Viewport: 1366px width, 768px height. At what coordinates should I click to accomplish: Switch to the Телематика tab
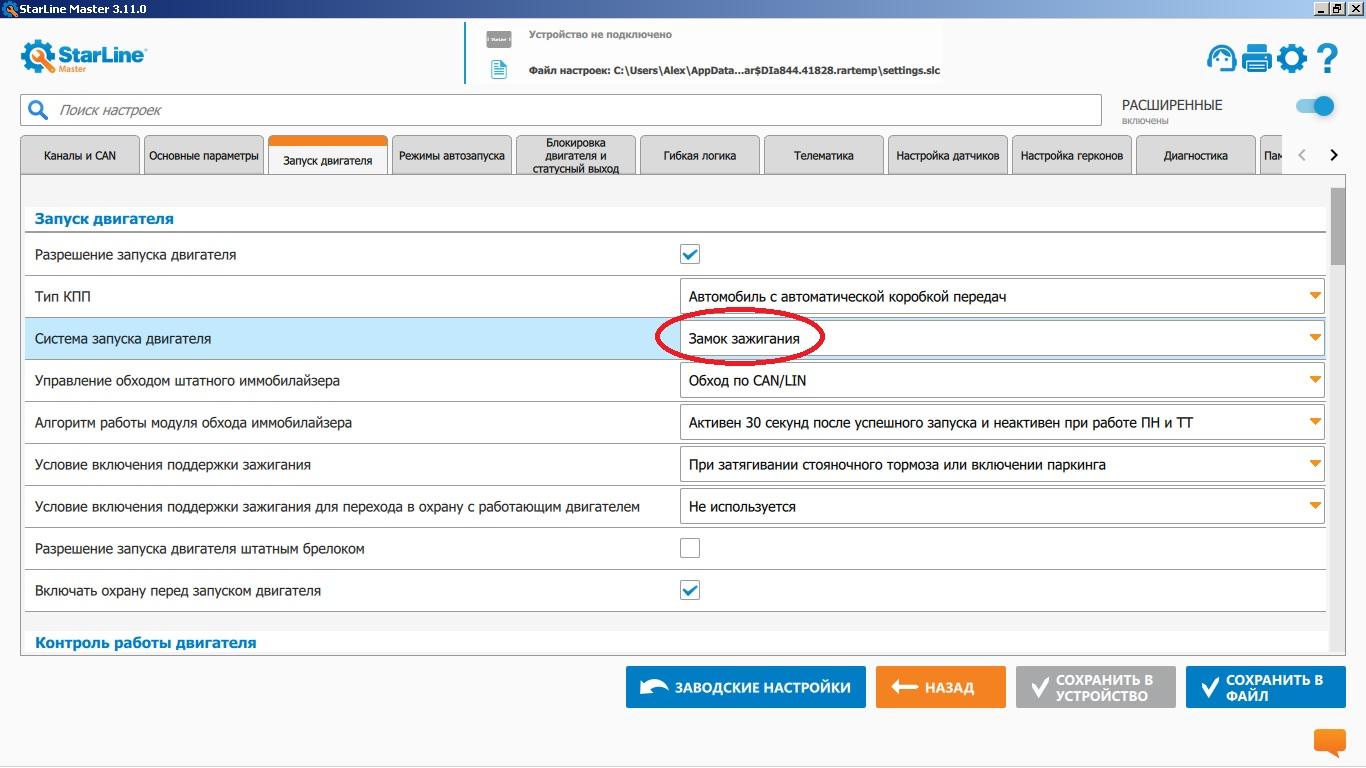coord(823,156)
